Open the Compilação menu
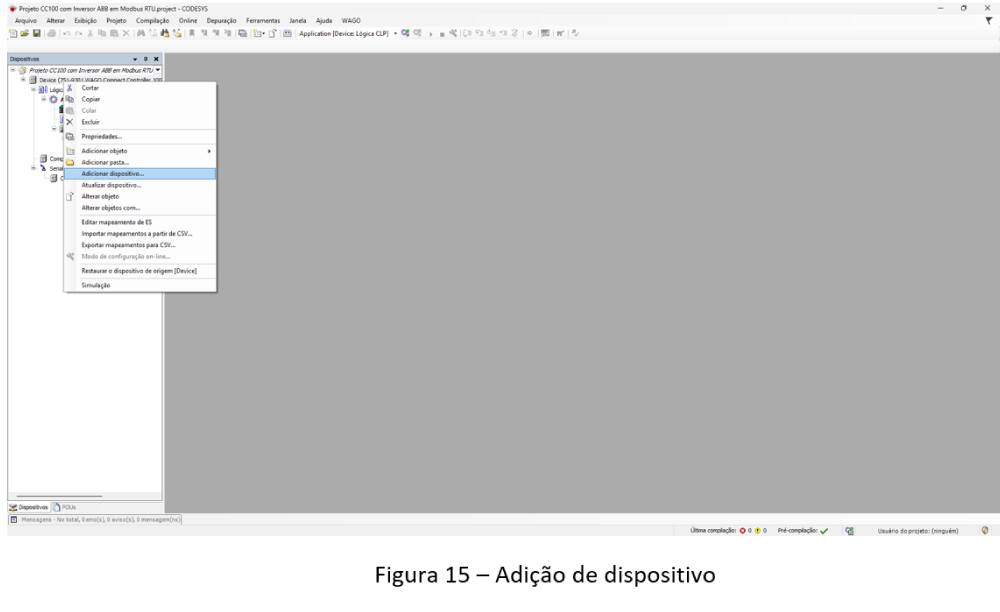 tap(154, 20)
